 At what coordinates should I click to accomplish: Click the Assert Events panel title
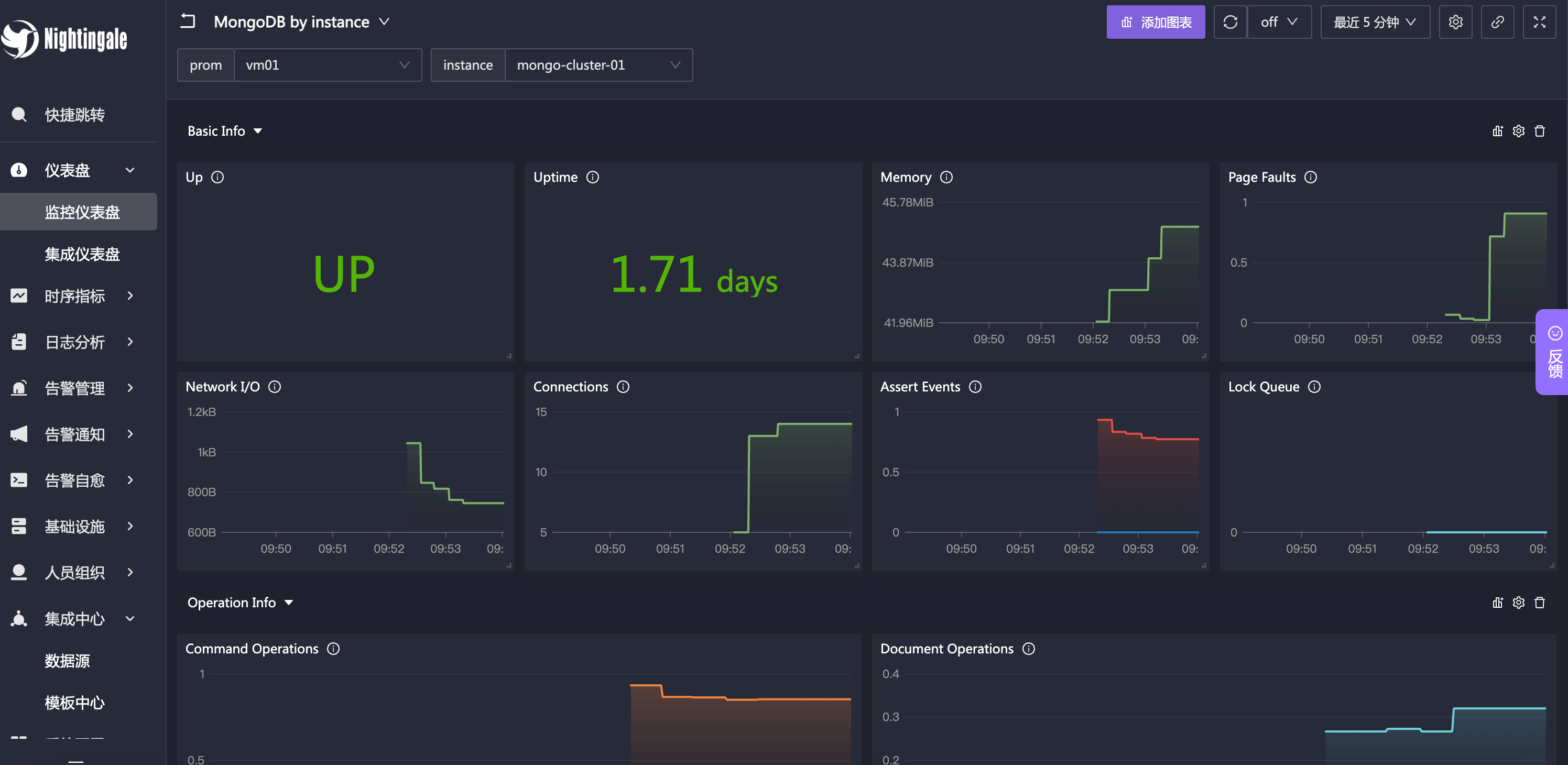[920, 387]
